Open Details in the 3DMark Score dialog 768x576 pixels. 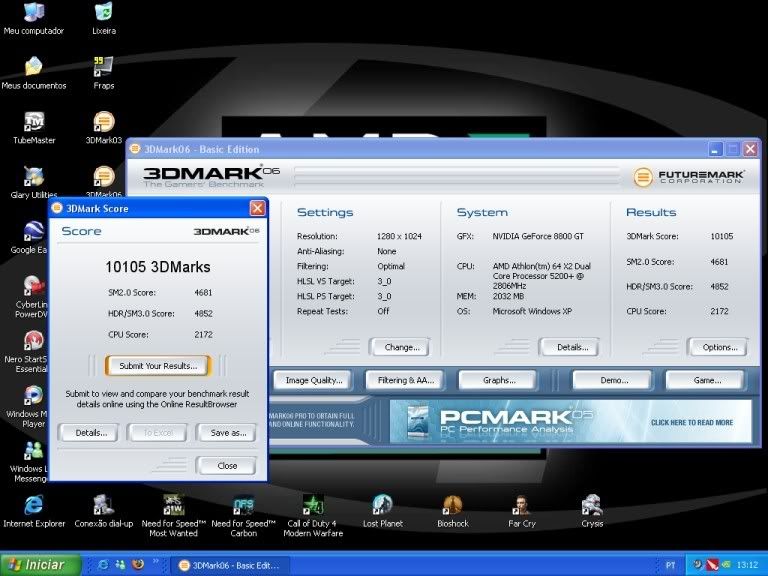pos(91,433)
